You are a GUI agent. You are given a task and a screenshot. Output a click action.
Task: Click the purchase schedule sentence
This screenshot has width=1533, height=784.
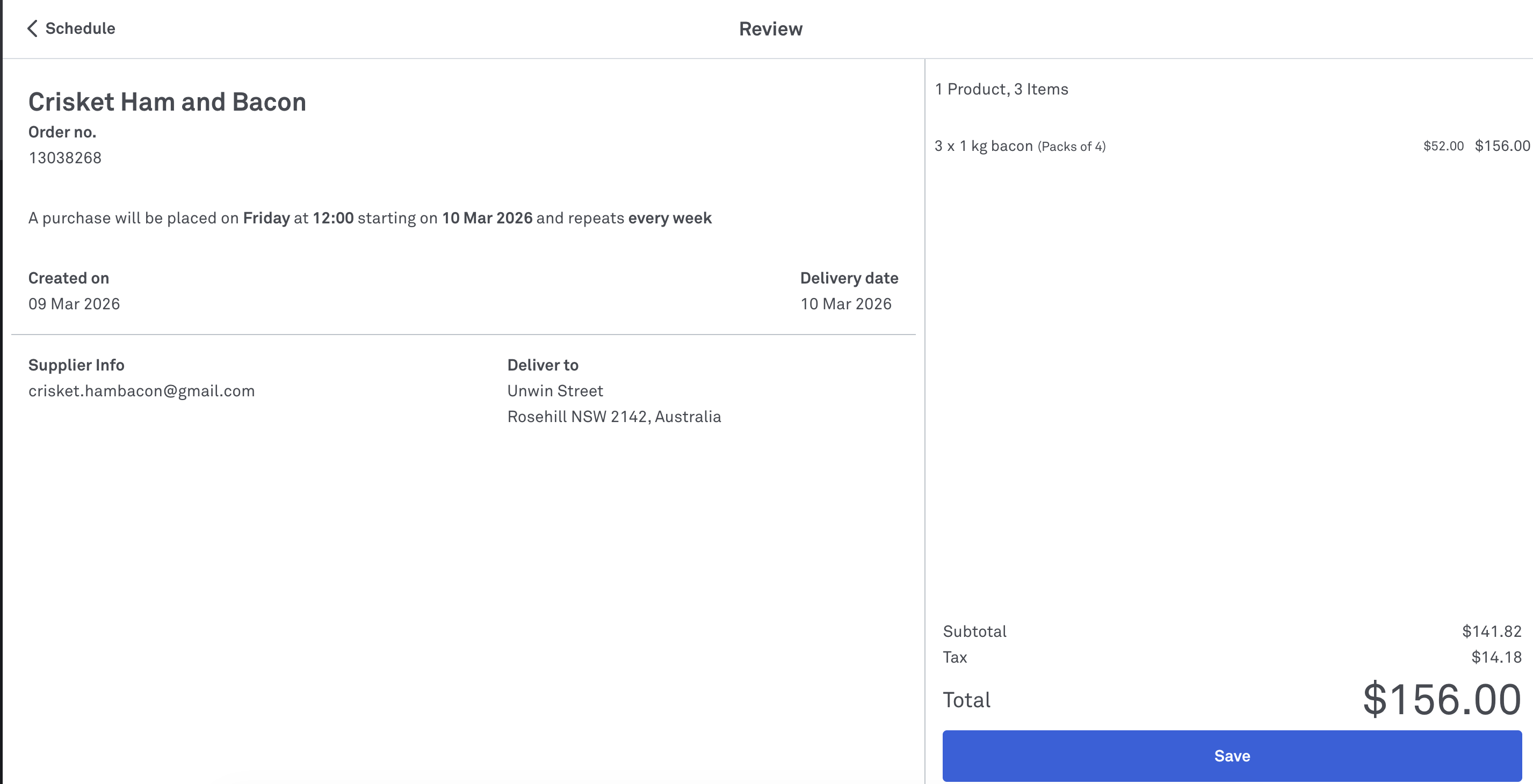(370, 219)
